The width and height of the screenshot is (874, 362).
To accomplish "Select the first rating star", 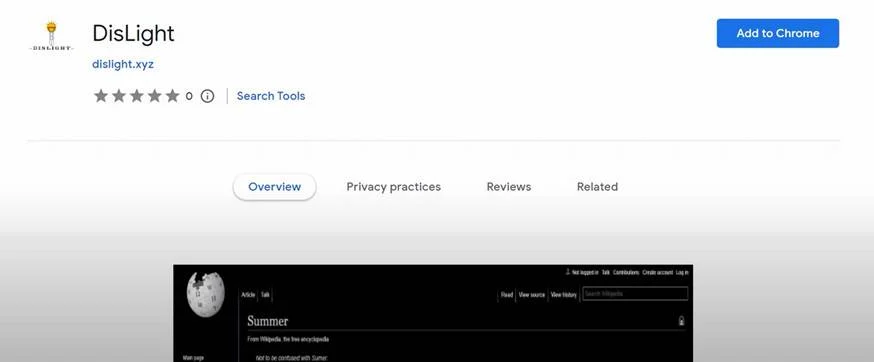I will [x=101, y=96].
